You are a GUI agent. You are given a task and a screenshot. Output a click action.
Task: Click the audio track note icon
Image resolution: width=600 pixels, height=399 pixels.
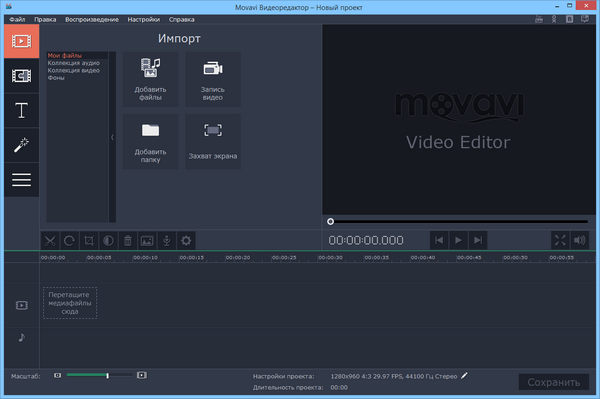(22, 337)
